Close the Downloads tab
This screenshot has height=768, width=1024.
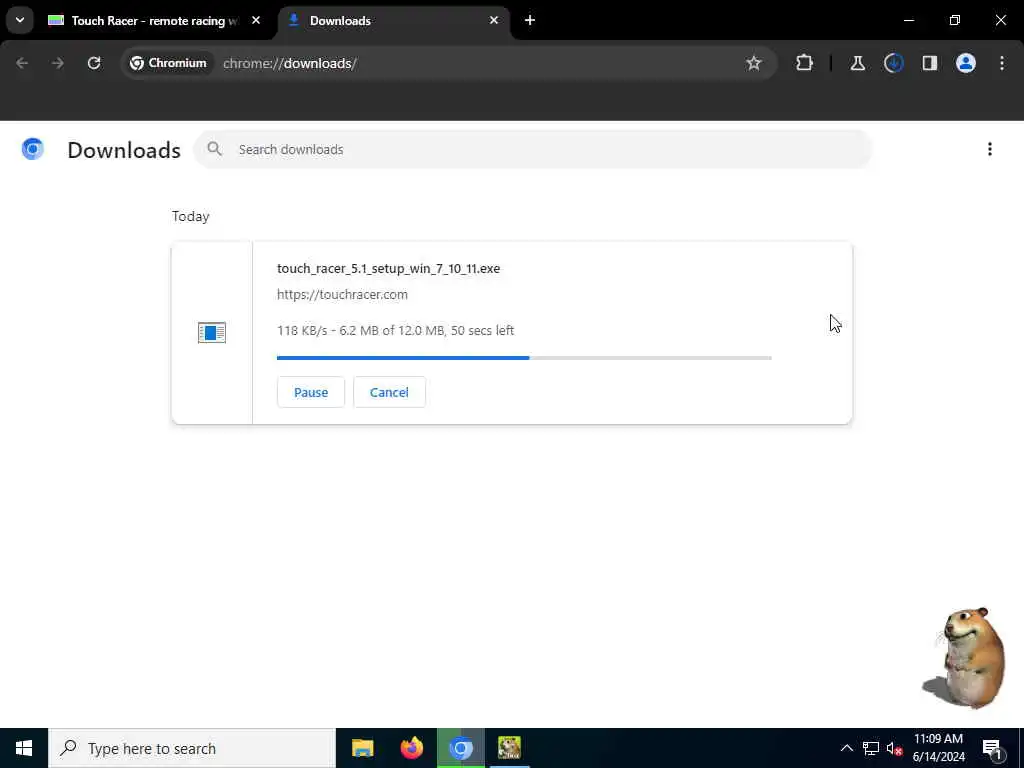pos(494,20)
